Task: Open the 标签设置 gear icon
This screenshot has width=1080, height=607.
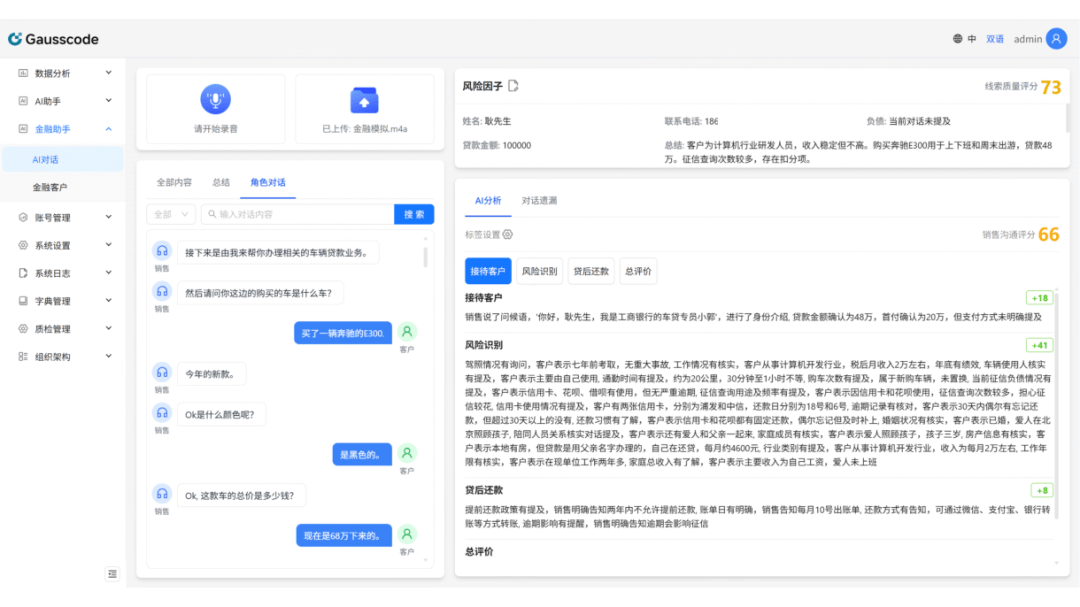Action: point(508,235)
